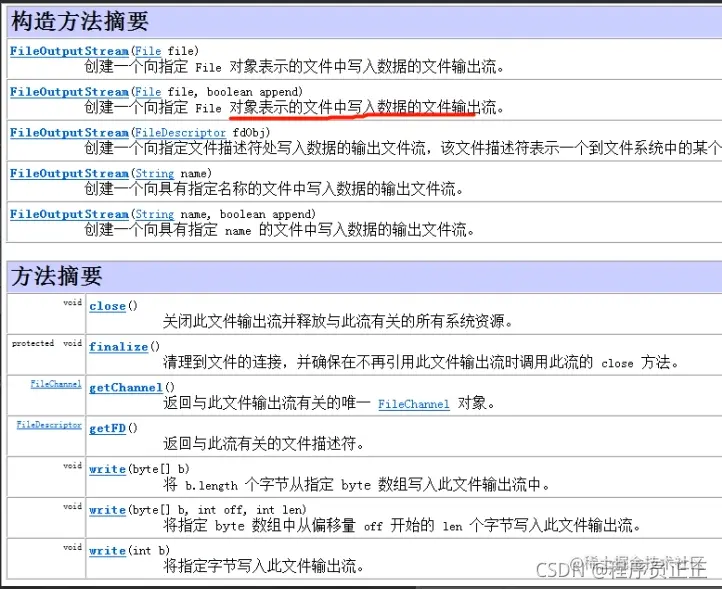
Task: Open the write(int b) method link
Action: 108,551
